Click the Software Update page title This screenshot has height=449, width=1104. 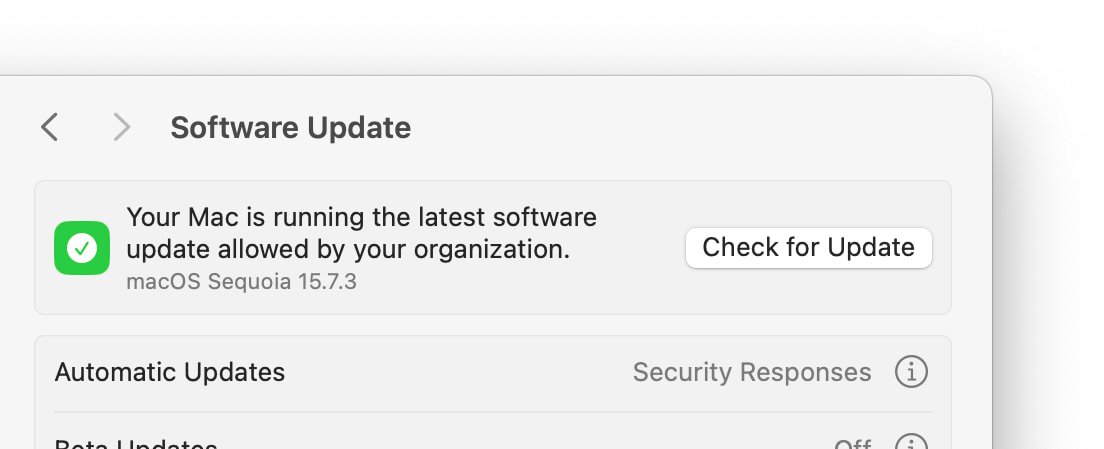coord(290,127)
